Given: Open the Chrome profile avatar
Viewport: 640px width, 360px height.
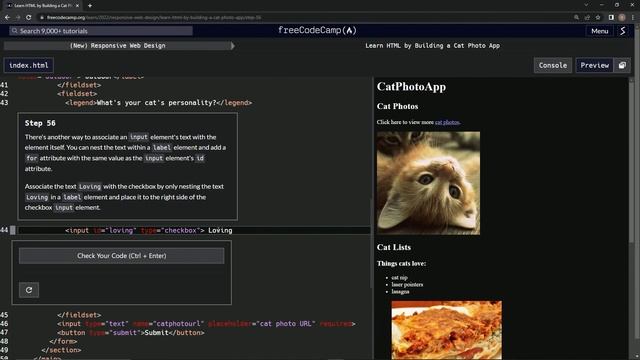Looking at the screenshot, I should [x=622, y=18].
